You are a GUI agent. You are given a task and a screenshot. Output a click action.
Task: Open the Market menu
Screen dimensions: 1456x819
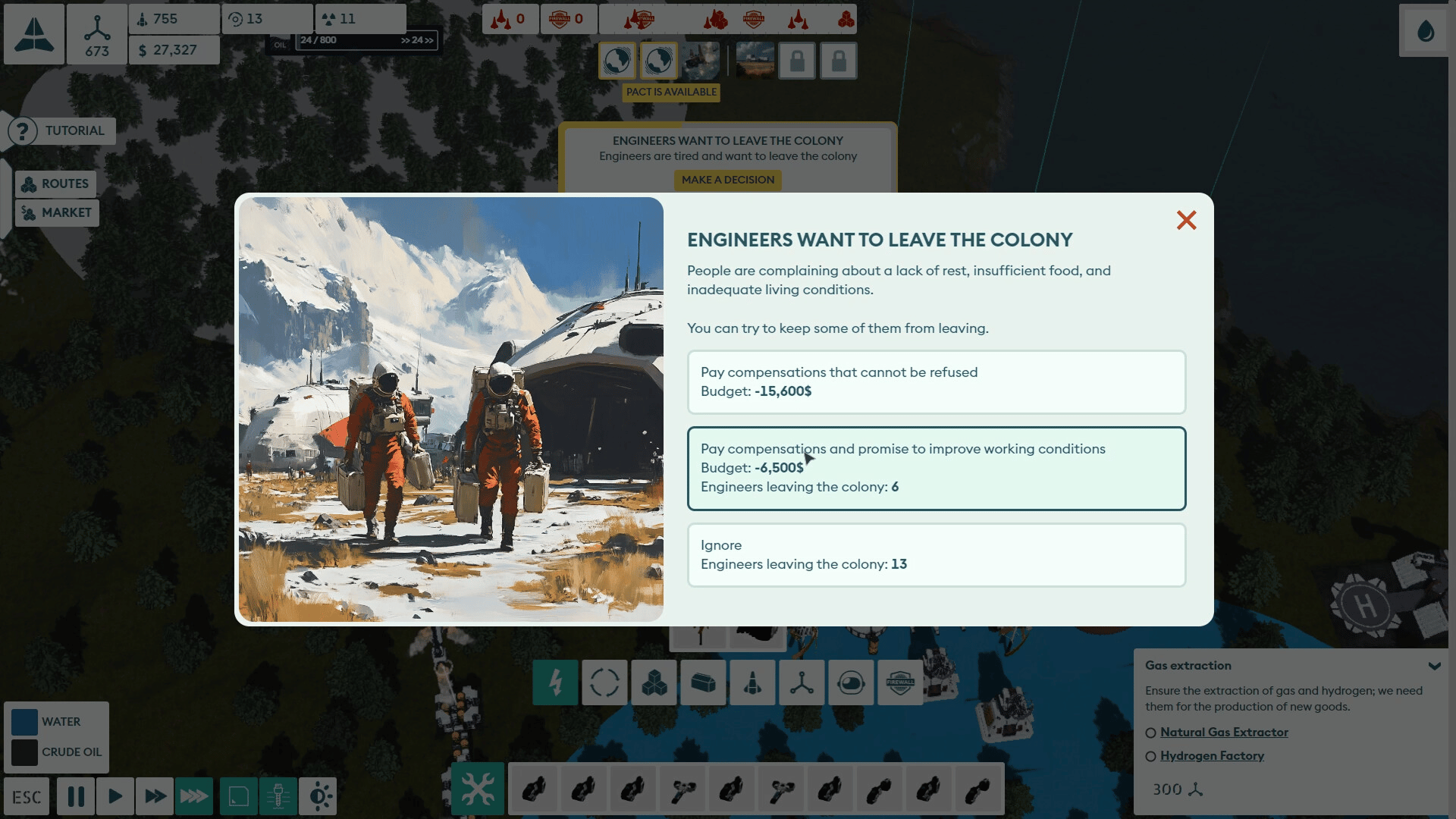coord(57,213)
